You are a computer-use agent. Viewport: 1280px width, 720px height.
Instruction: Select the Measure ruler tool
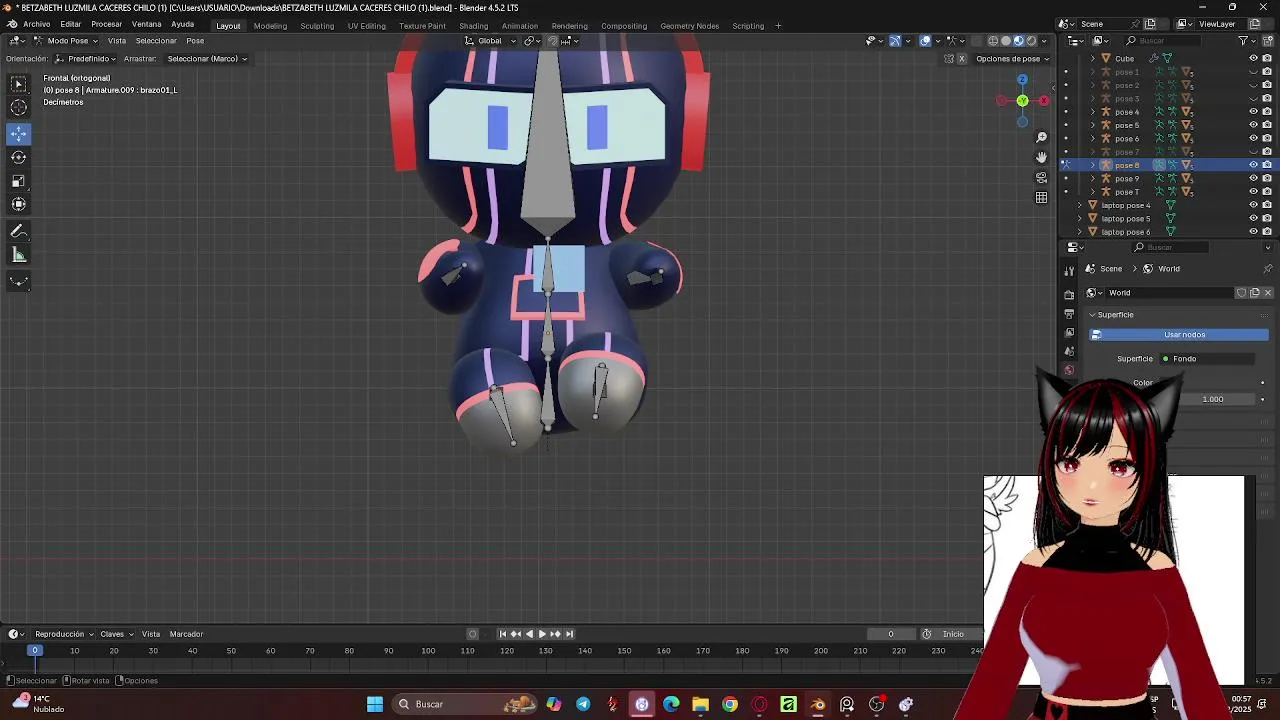tap(19, 255)
